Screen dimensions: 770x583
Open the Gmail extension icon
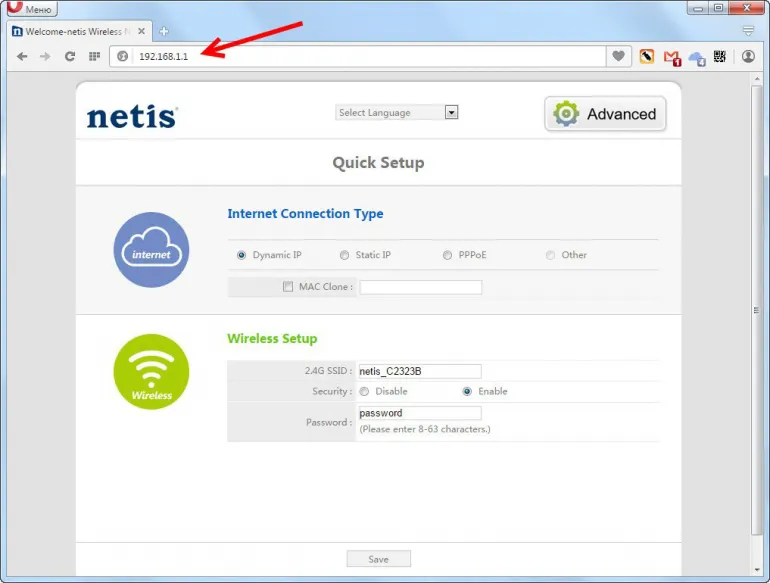(x=672, y=58)
